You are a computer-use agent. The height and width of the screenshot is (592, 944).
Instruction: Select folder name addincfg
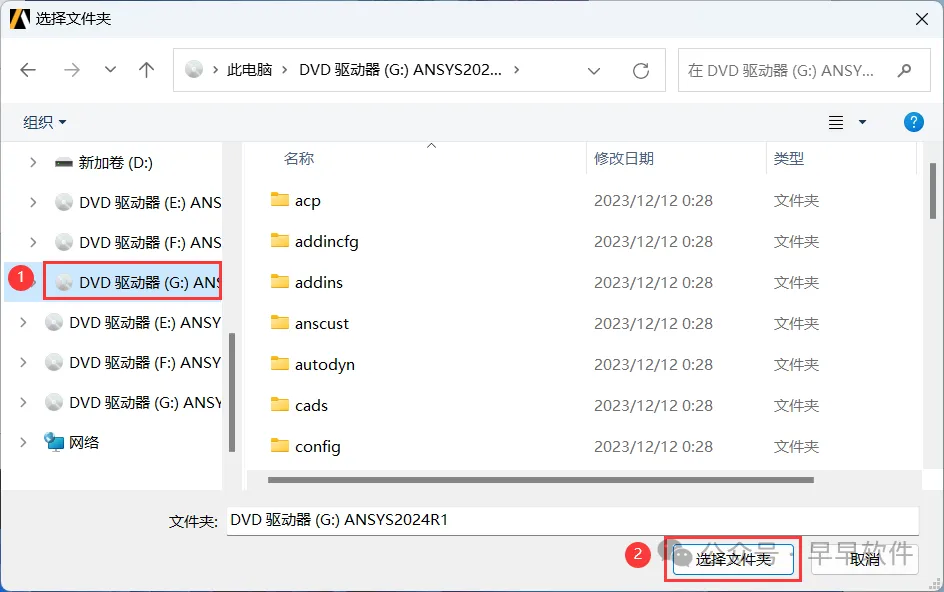point(326,241)
